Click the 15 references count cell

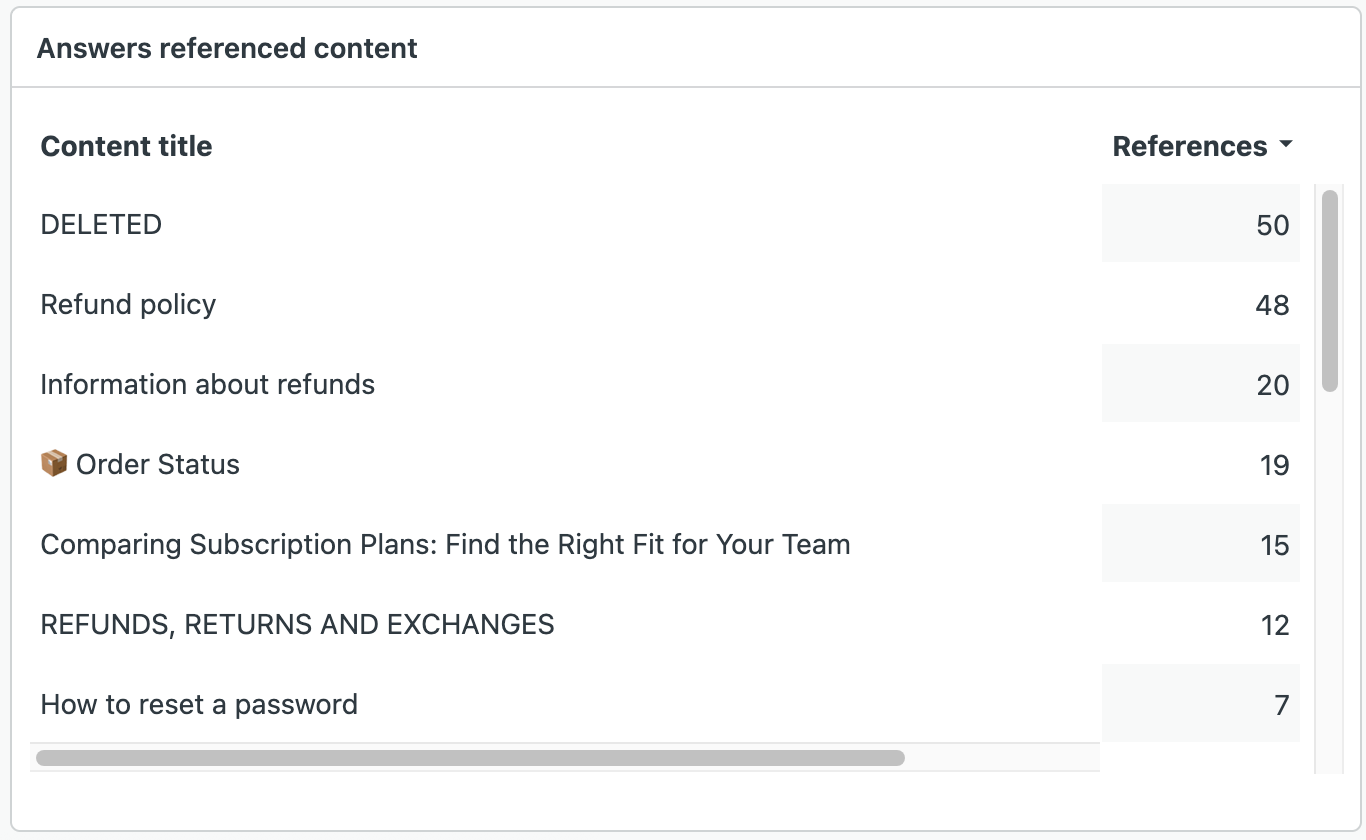pyautogui.click(x=1273, y=545)
